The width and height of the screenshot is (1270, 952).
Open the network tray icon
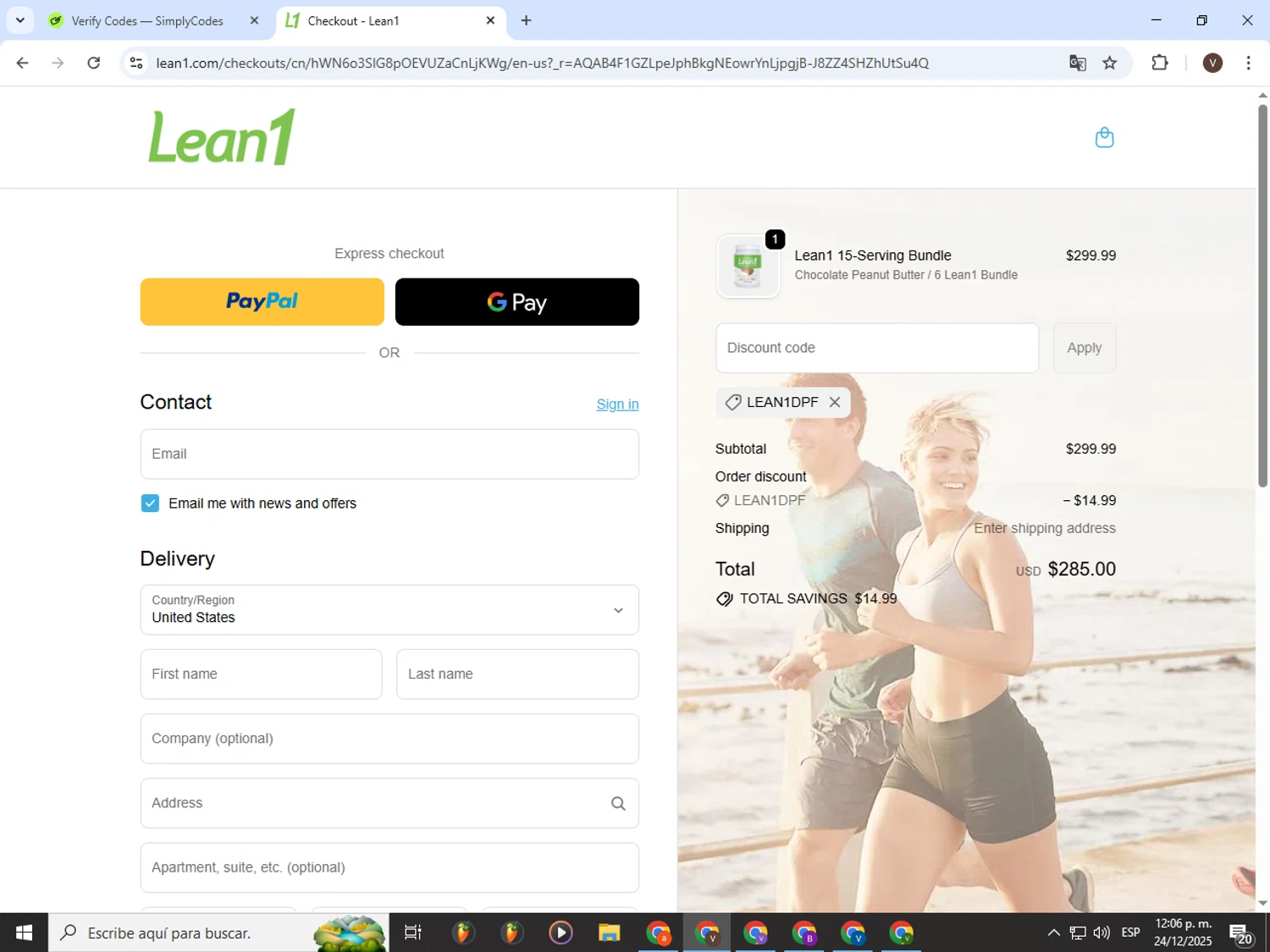tap(1078, 933)
